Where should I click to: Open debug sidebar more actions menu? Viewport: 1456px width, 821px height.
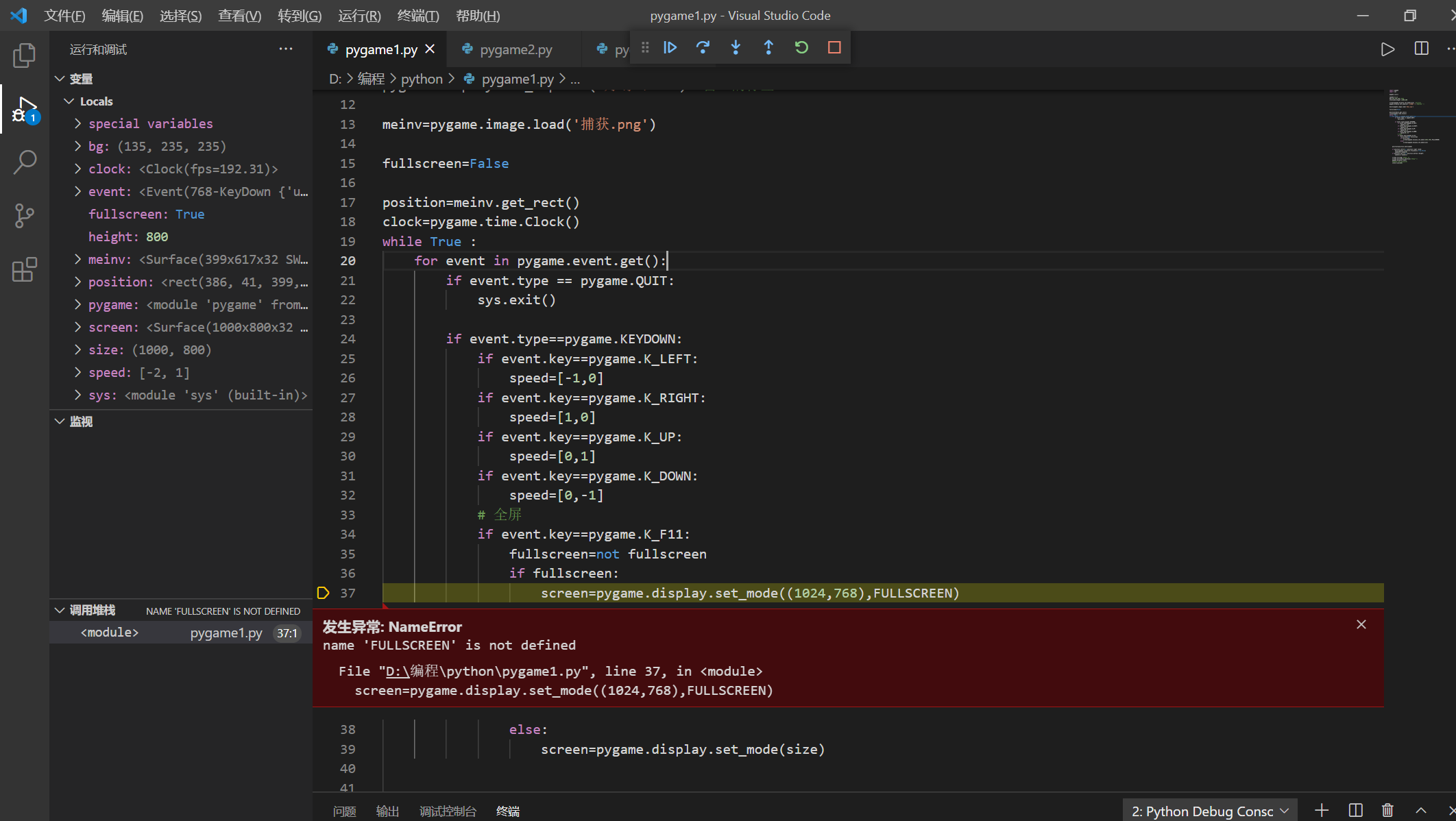point(286,49)
